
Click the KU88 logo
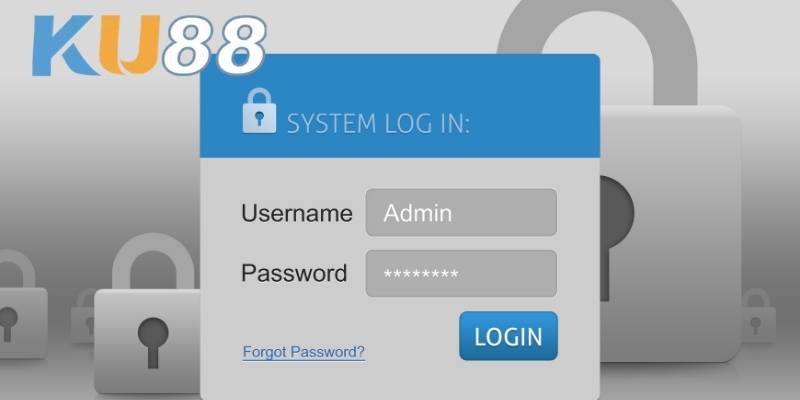tap(148, 45)
